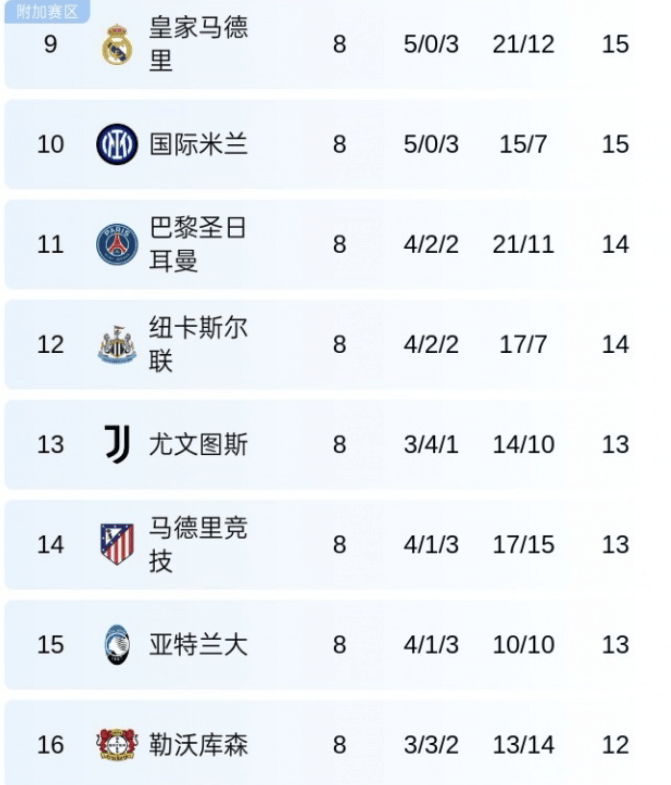671x785 pixels.
Task: Open team name 尤文图斯
Action: [x=198, y=444]
